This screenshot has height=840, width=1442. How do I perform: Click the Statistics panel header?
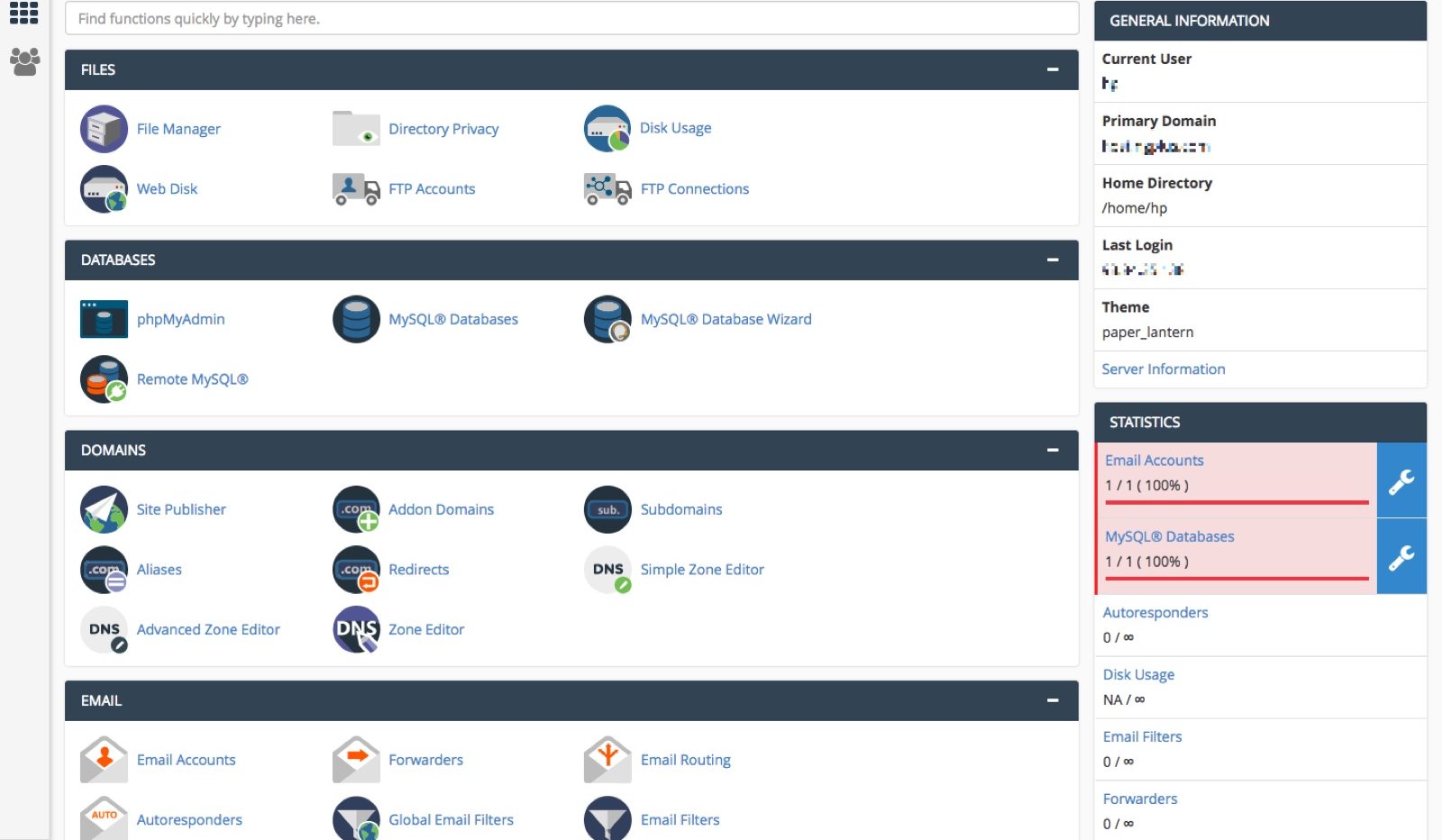1260,422
